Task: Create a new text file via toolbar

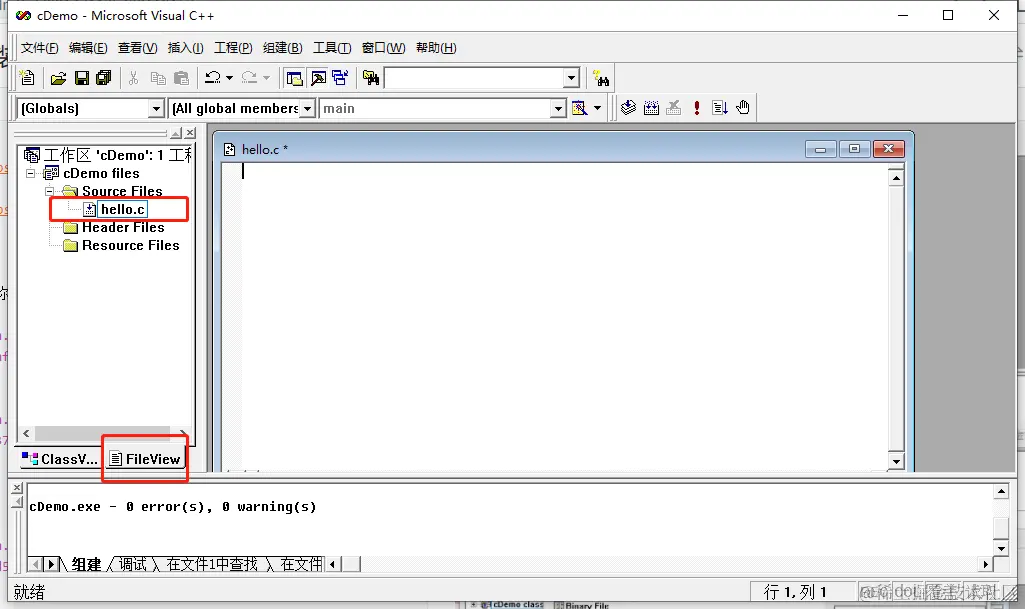Action: (27, 78)
